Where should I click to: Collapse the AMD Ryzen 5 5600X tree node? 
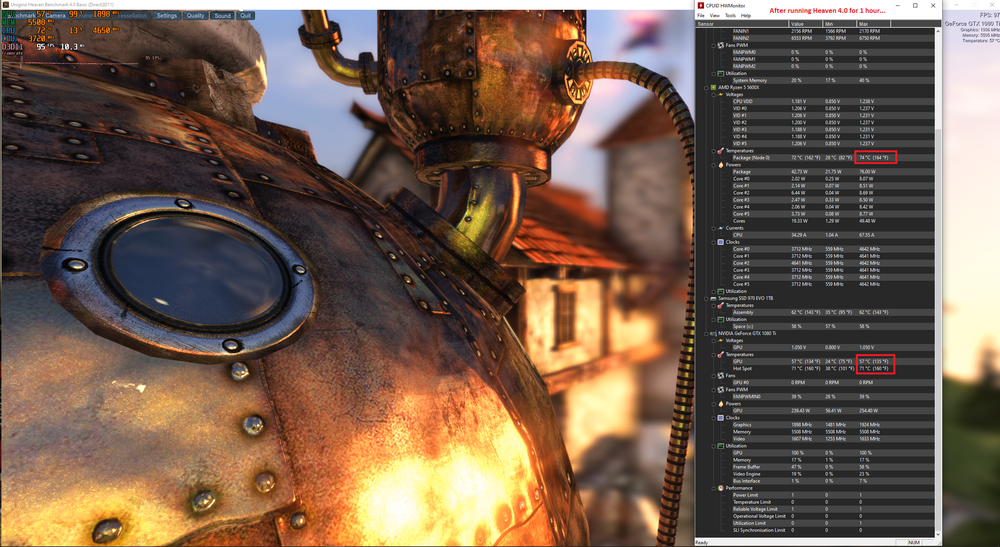(x=706, y=87)
